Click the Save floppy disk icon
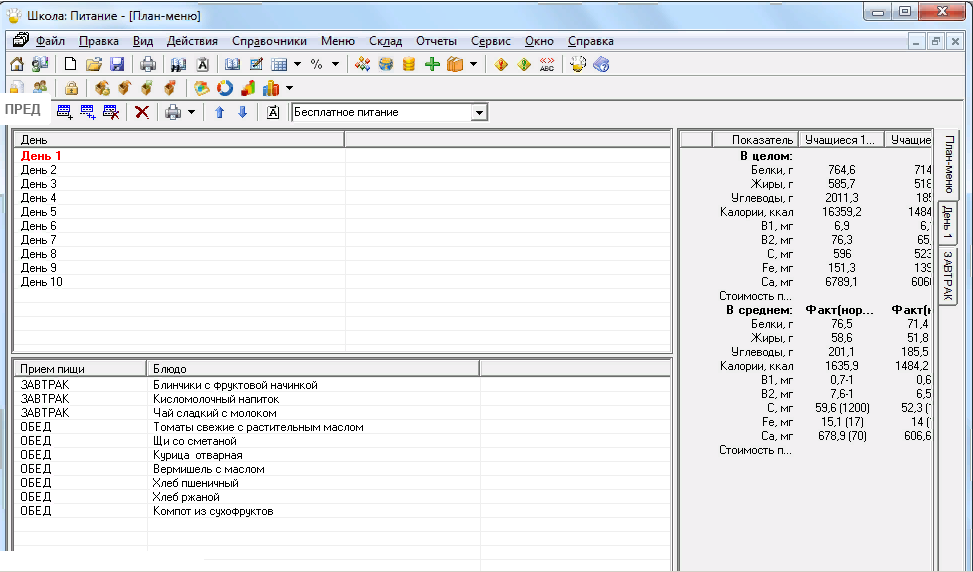Screen dimensions: 973x572 (x=117, y=64)
